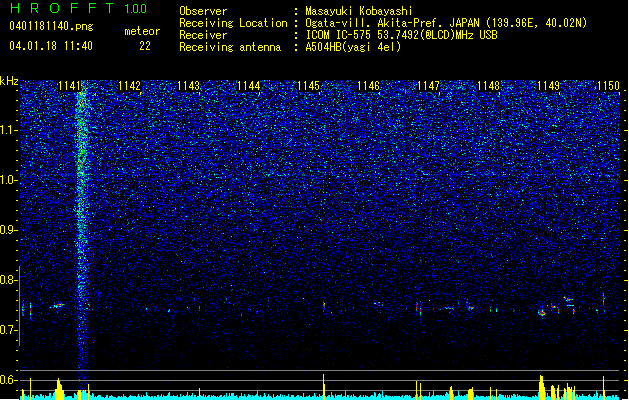Click the tall yellow intensity spike just after 1145
This screenshot has width=629, height=400.
324,385
